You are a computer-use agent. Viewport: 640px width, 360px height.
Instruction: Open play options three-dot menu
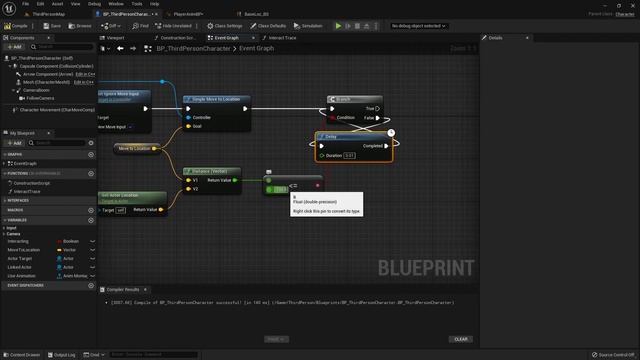tap(376, 26)
